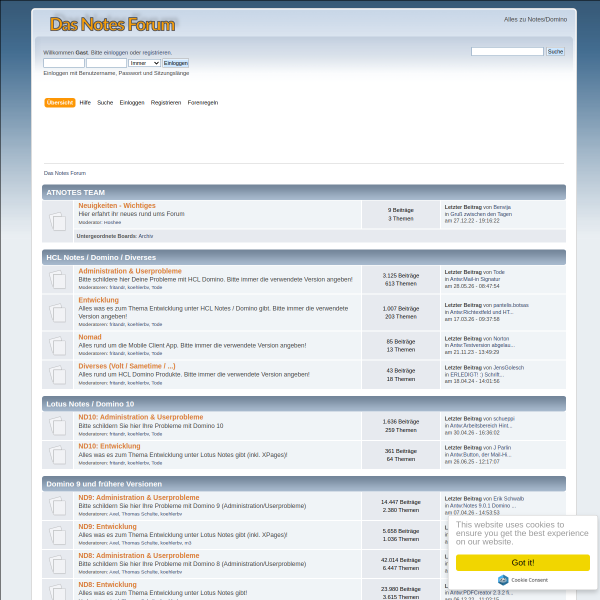Open the Hilfe menu item
Image resolution: width=600 pixels, height=600 pixels.
coord(85,103)
